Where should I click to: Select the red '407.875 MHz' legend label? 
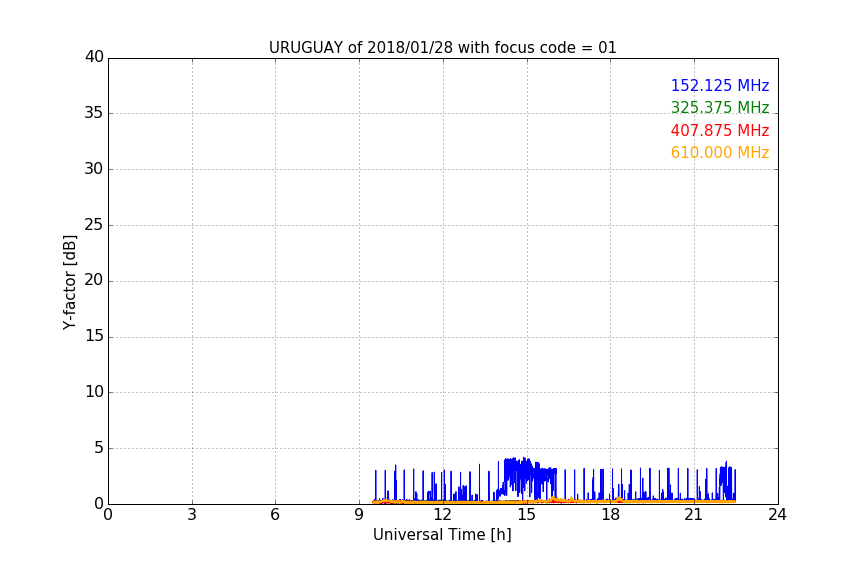point(720,131)
